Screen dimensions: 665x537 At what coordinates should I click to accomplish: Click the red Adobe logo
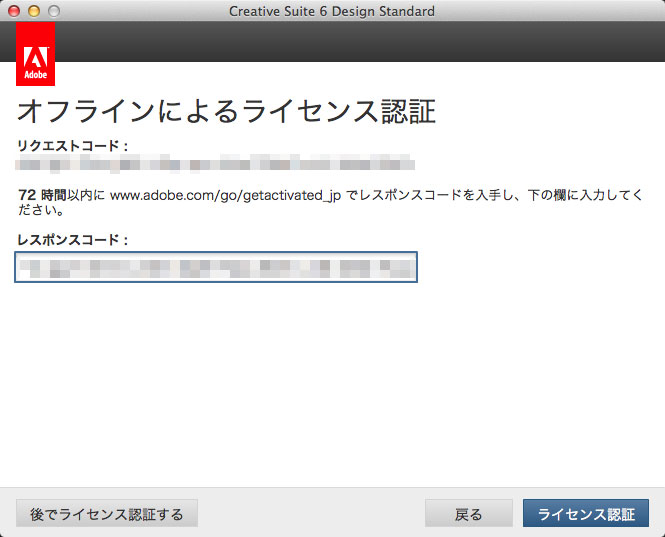[x=36, y=54]
